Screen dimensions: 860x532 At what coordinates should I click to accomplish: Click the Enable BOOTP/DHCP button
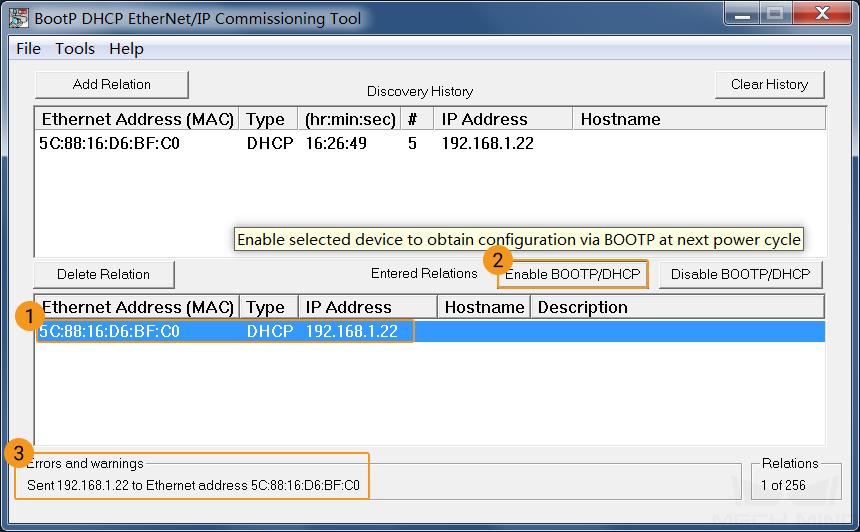click(x=573, y=274)
